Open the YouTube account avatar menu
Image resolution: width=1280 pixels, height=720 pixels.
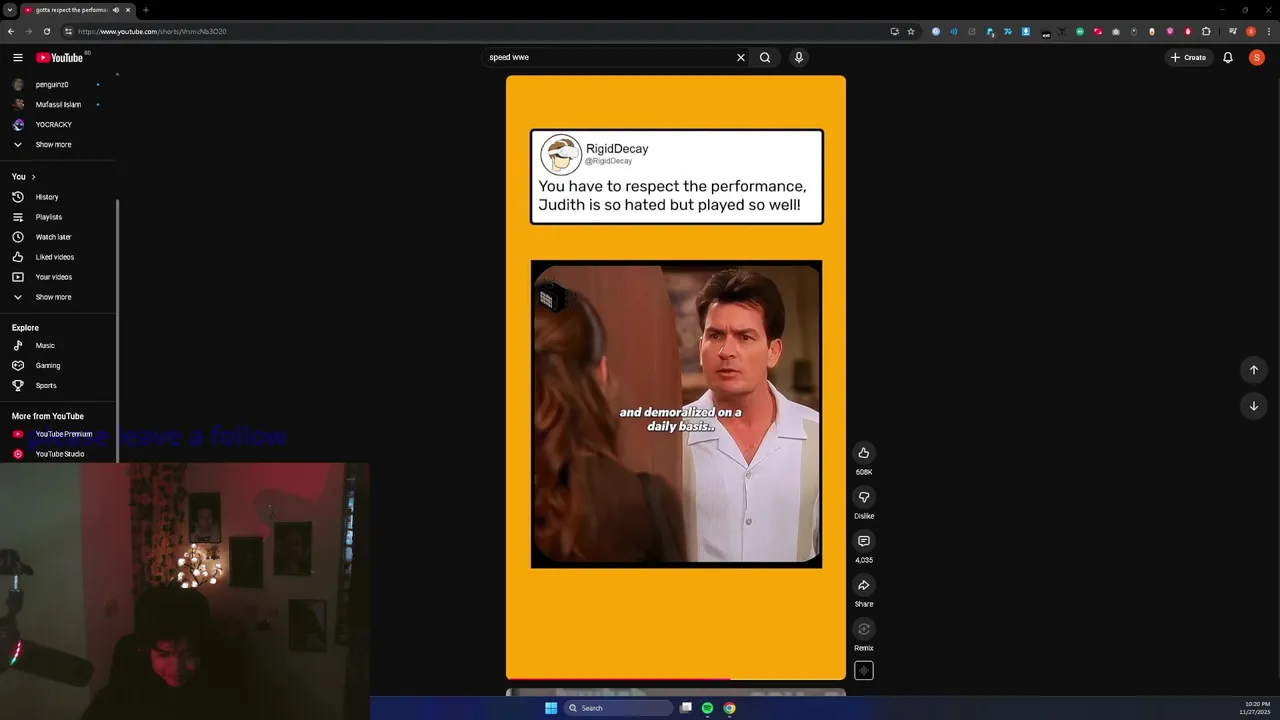[1257, 57]
